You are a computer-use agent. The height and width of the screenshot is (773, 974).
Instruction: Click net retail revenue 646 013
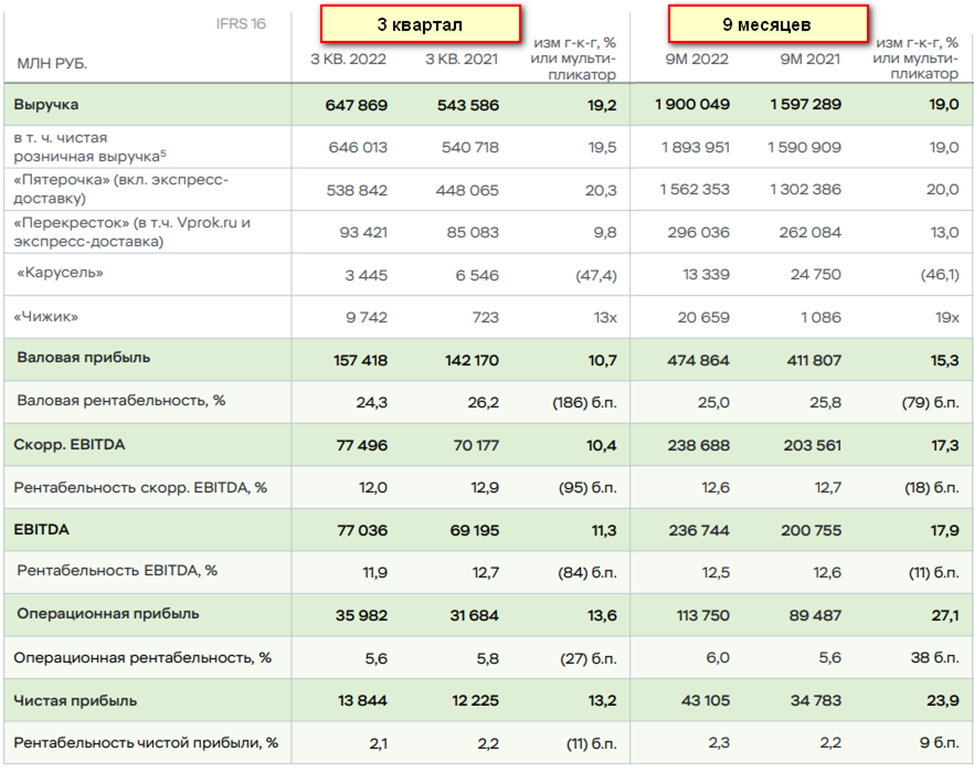[x=358, y=148]
